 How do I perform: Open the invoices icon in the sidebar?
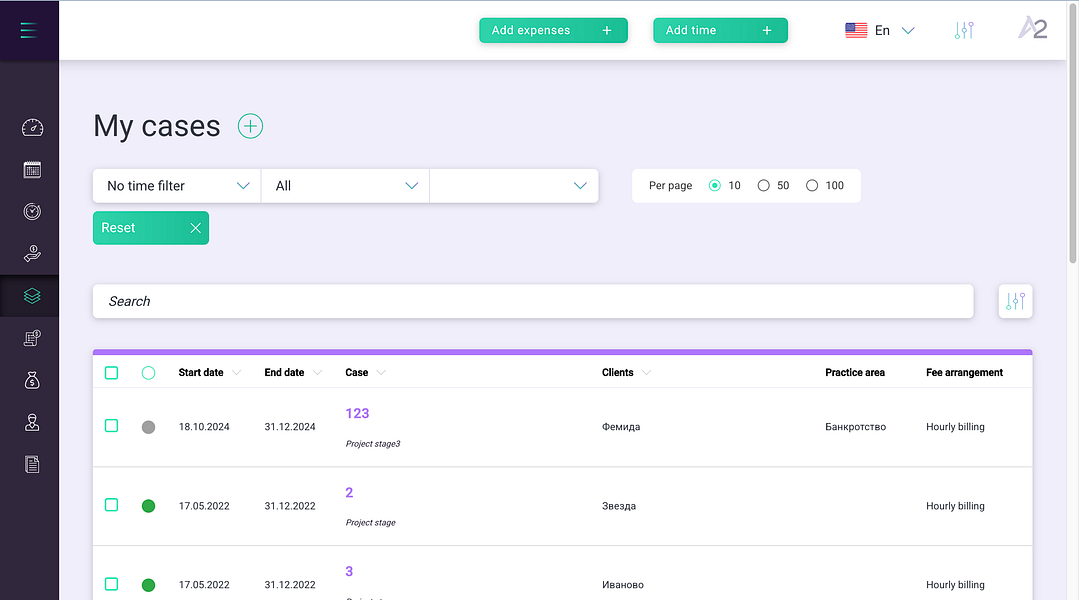tap(32, 338)
